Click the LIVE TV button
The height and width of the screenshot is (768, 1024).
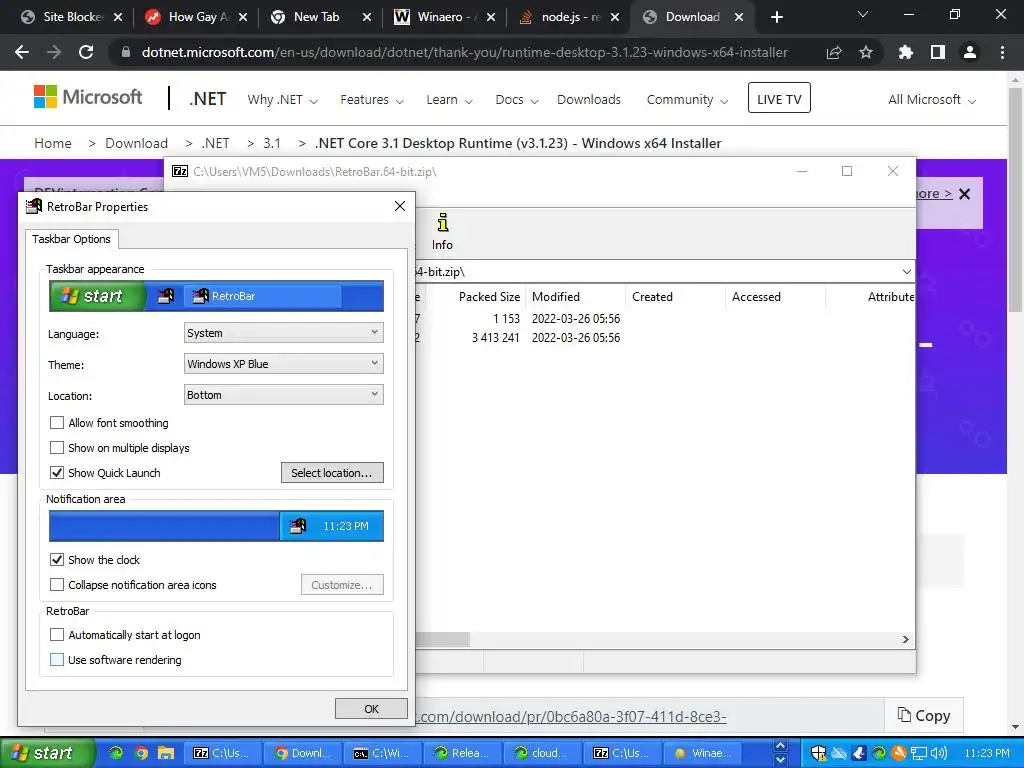(779, 98)
